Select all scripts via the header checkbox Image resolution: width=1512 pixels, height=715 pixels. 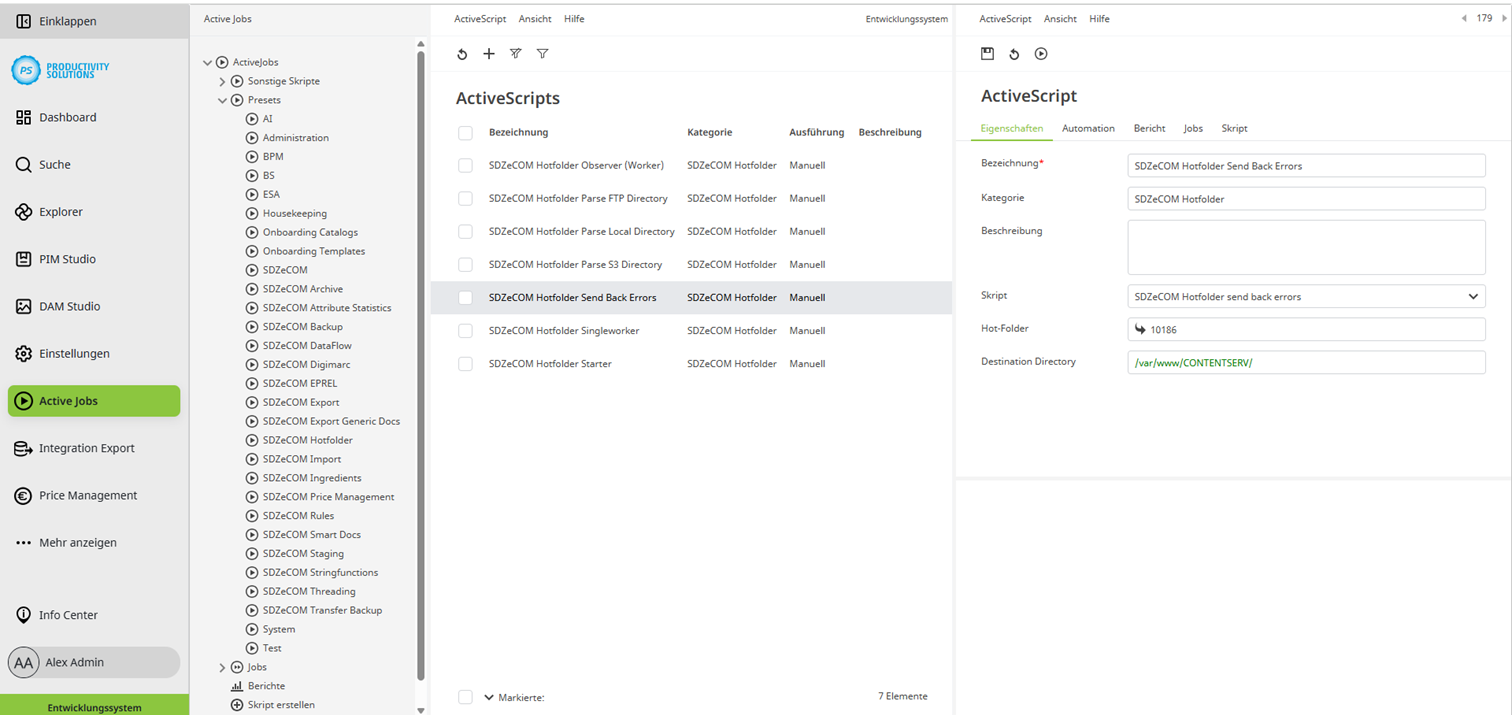click(465, 131)
